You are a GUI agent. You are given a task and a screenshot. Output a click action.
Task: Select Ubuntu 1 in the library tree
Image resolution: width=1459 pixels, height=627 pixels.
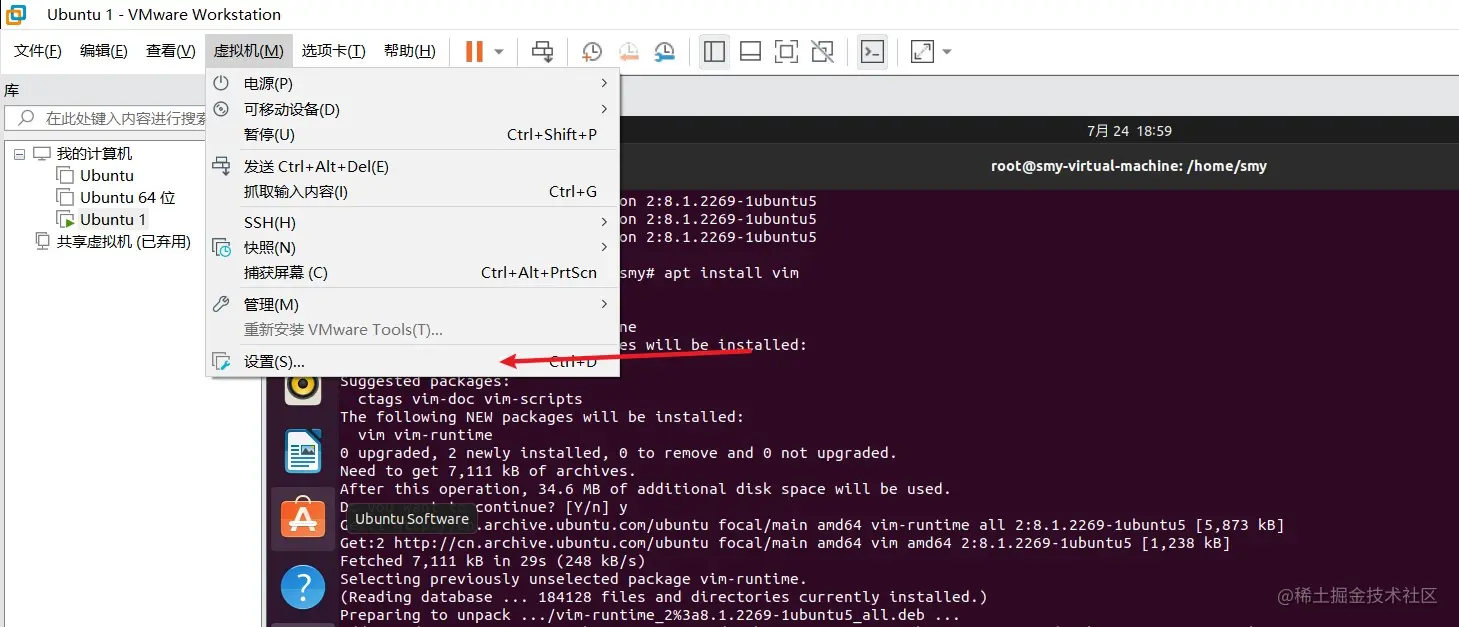pos(113,220)
